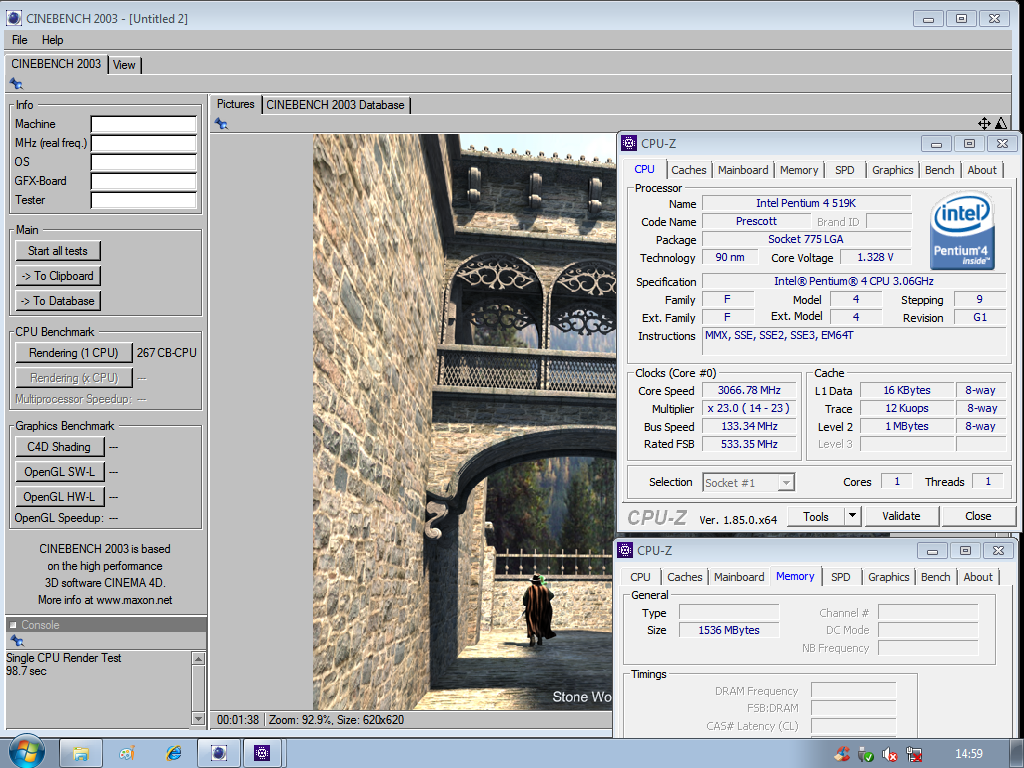Open About tab in upper CPU-Z window

click(982, 170)
